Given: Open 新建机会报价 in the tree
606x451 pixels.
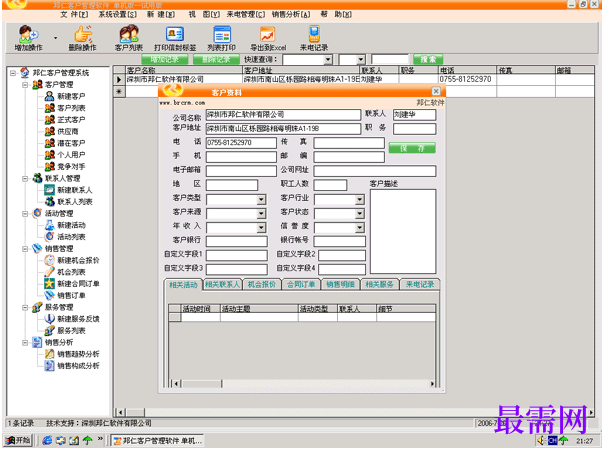Looking at the screenshot, I should [78, 260].
